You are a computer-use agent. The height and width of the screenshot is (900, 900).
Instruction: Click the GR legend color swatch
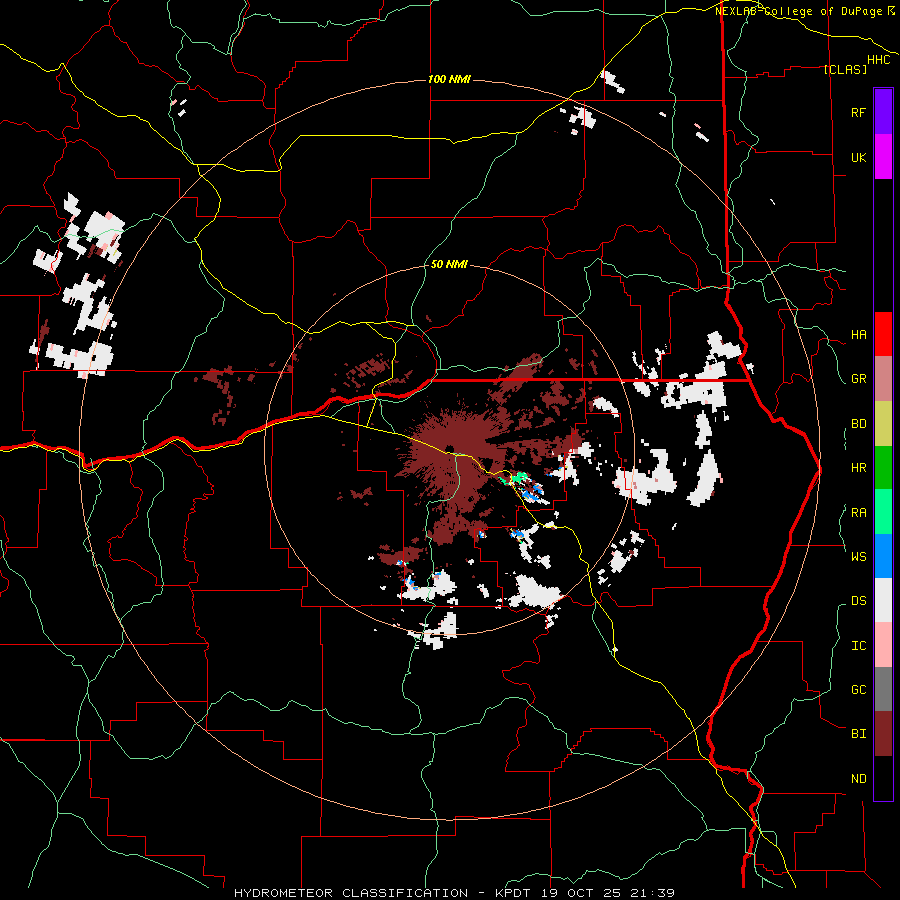pyautogui.click(x=883, y=379)
